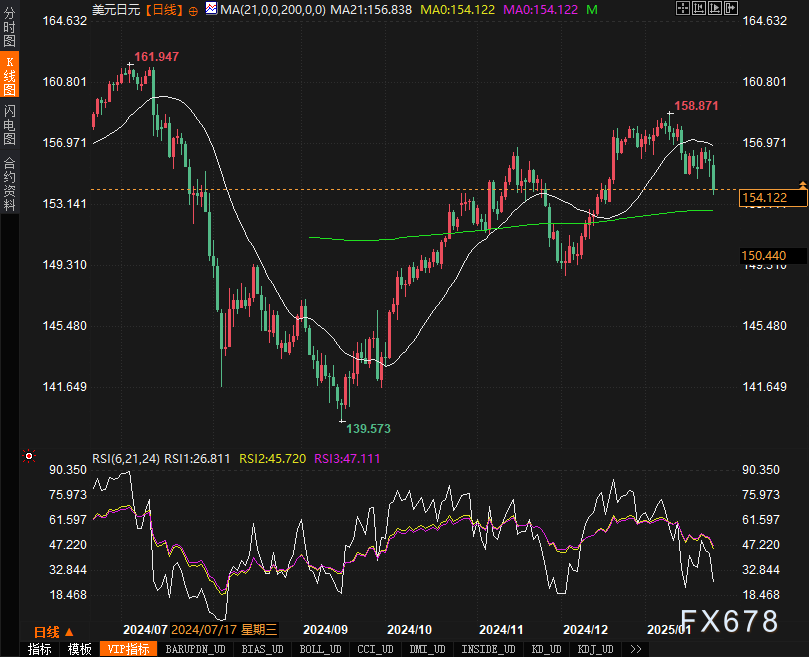Open the 模板 template tab
The image size is (809, 657).
pos(80,649)
